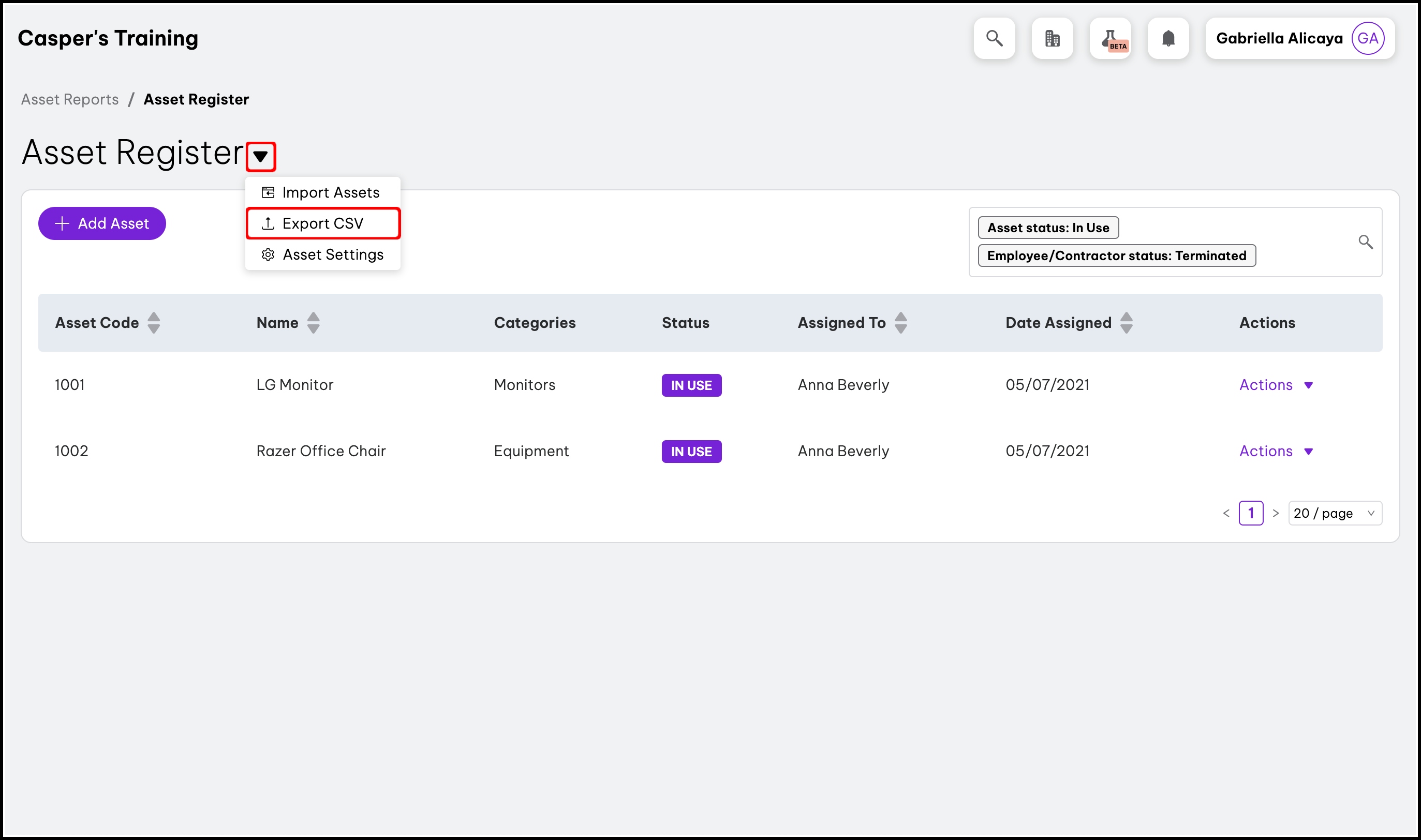Image resolution: width=1421 pixels, height=840 pixels.
Task: Go to Asset Reports breadcrumb link
Action: click(70, 100)
